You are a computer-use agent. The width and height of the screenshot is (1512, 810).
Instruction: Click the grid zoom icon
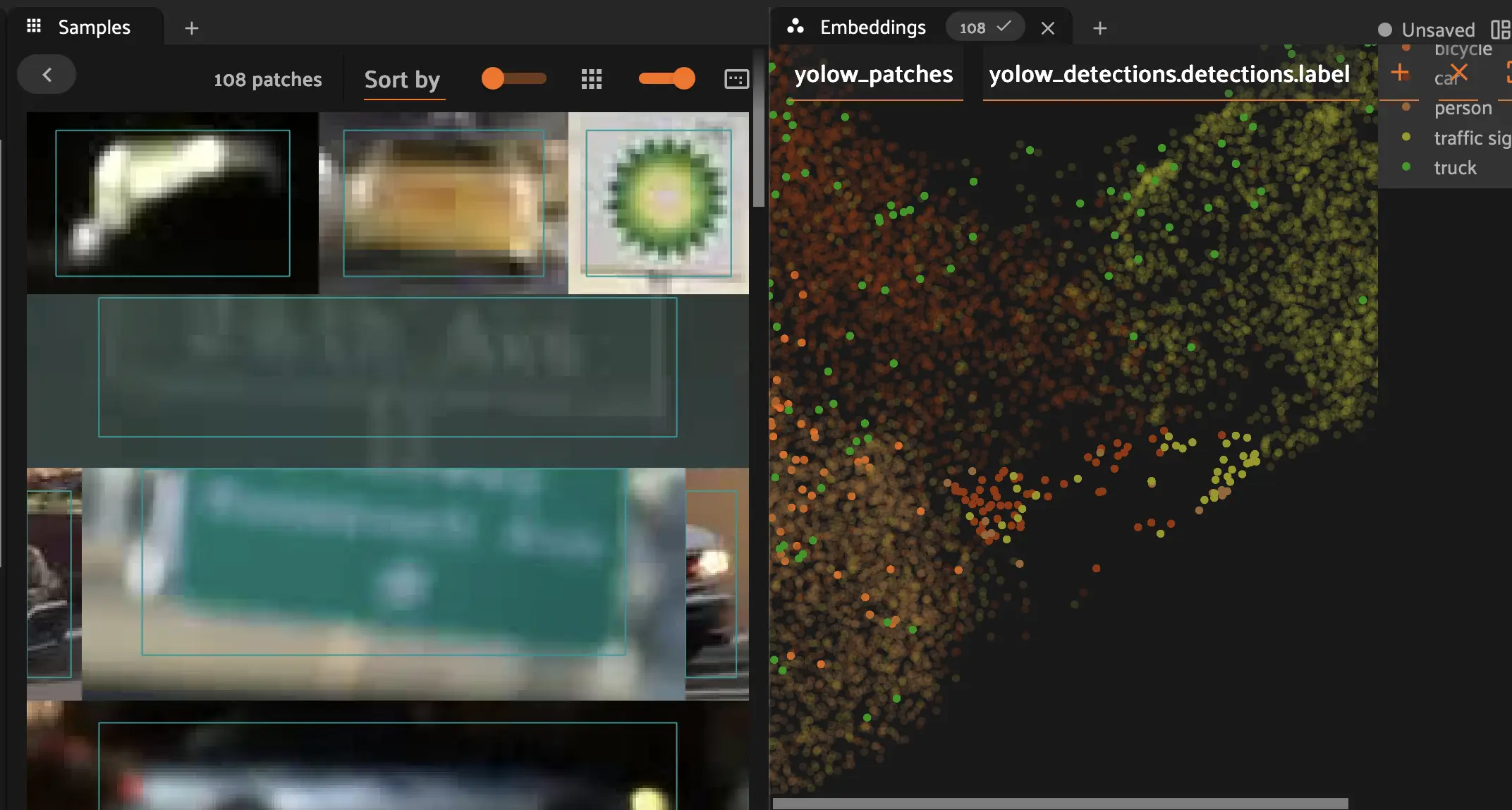click(x=591, y=79)
